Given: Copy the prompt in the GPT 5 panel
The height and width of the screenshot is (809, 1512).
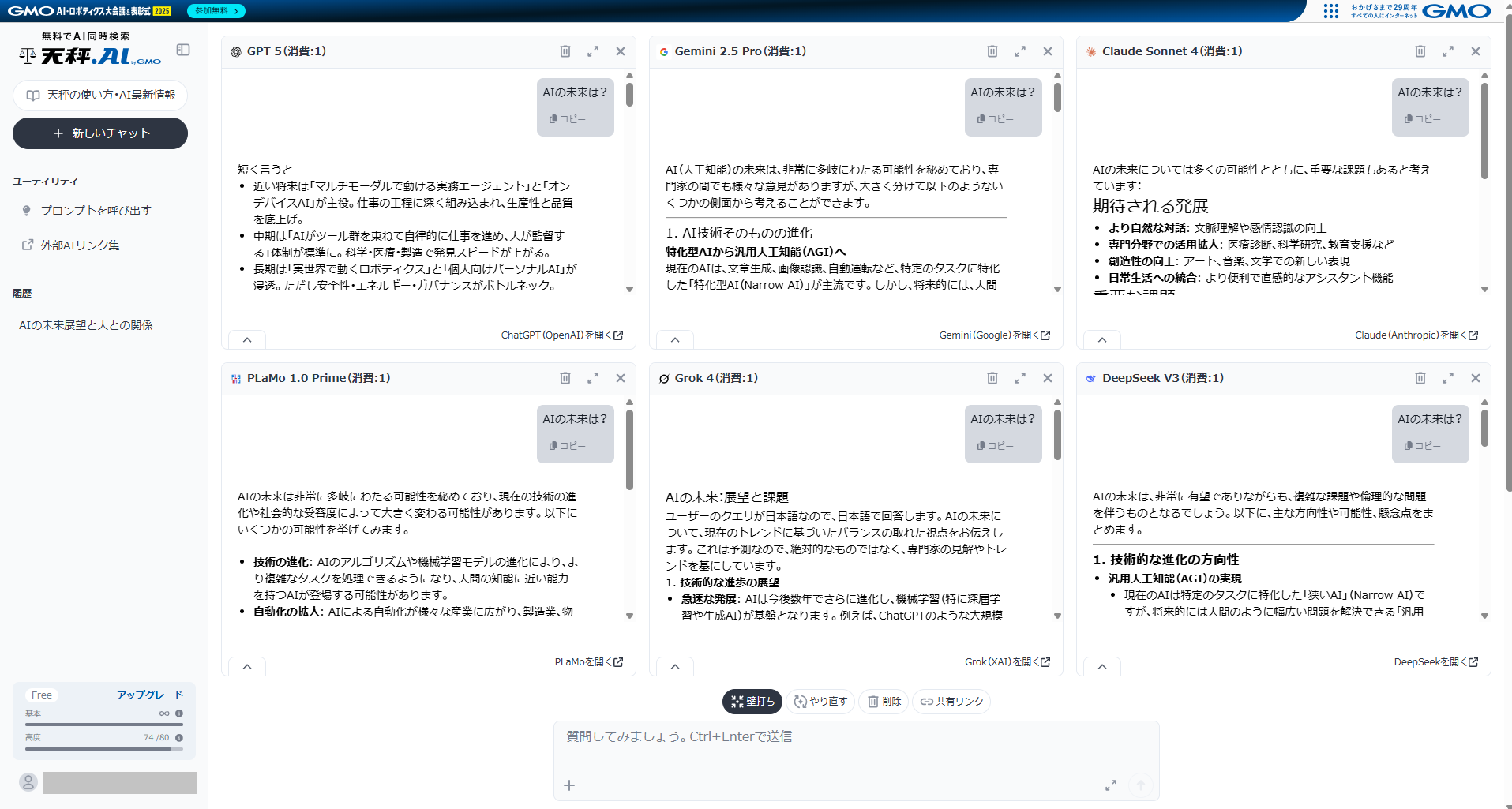Looking at the screenshot, I should tap(568, 119).
